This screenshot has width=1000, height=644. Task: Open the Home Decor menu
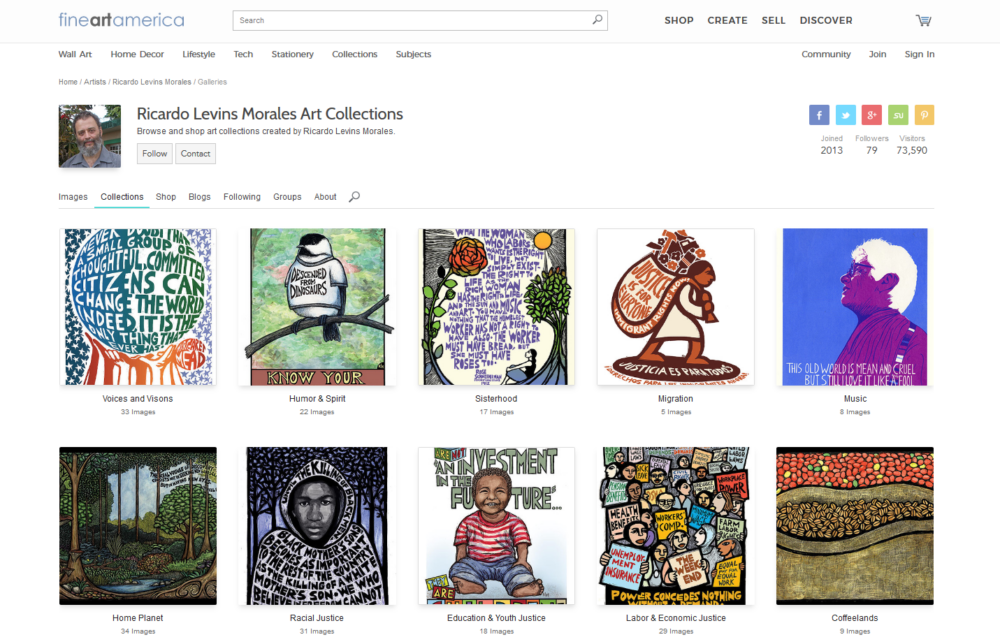(137, 54)
